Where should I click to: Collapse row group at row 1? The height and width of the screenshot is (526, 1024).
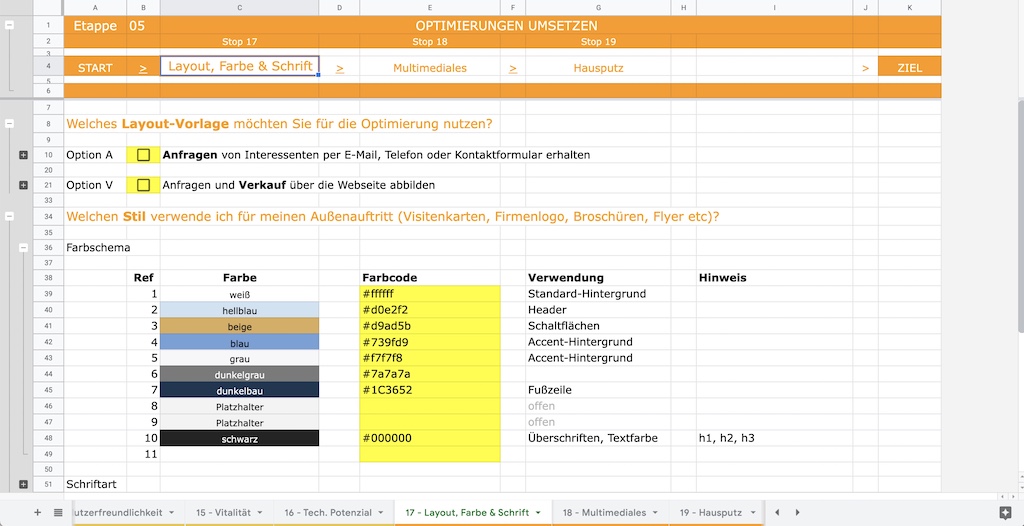(x=9, y=25)
